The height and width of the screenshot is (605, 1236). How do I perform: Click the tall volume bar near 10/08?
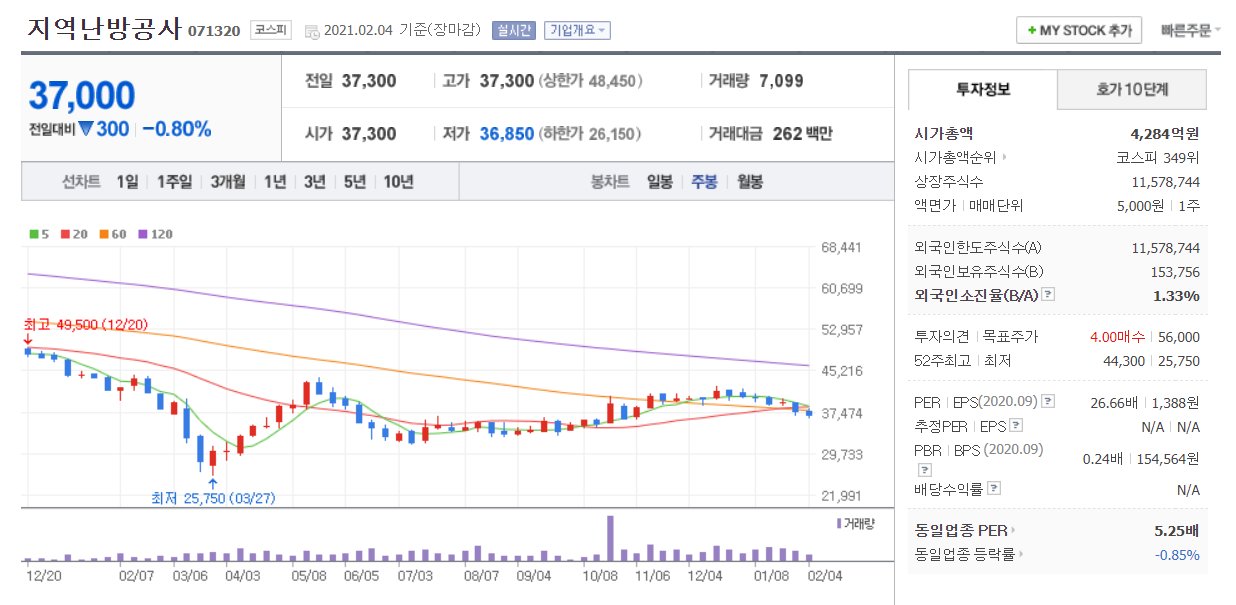click(x=610, y=538)
